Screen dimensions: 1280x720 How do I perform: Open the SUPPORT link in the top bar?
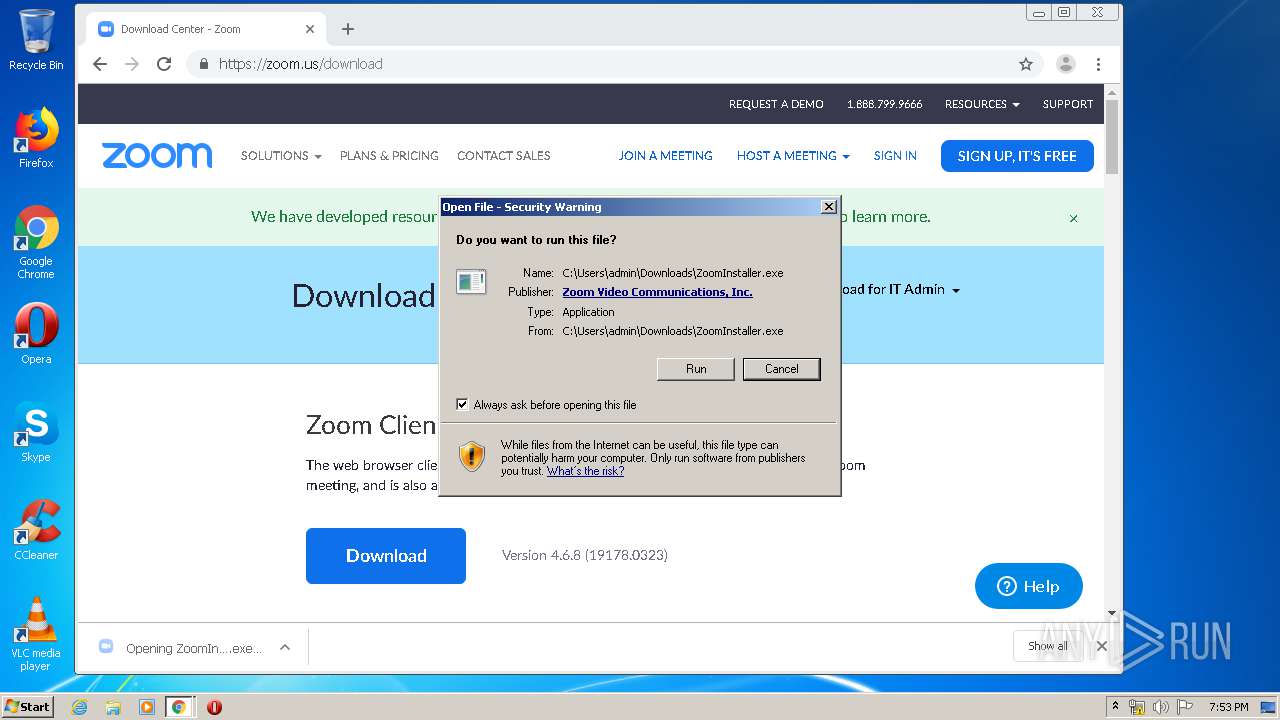pyautogui.click(x=1068, y=104)
